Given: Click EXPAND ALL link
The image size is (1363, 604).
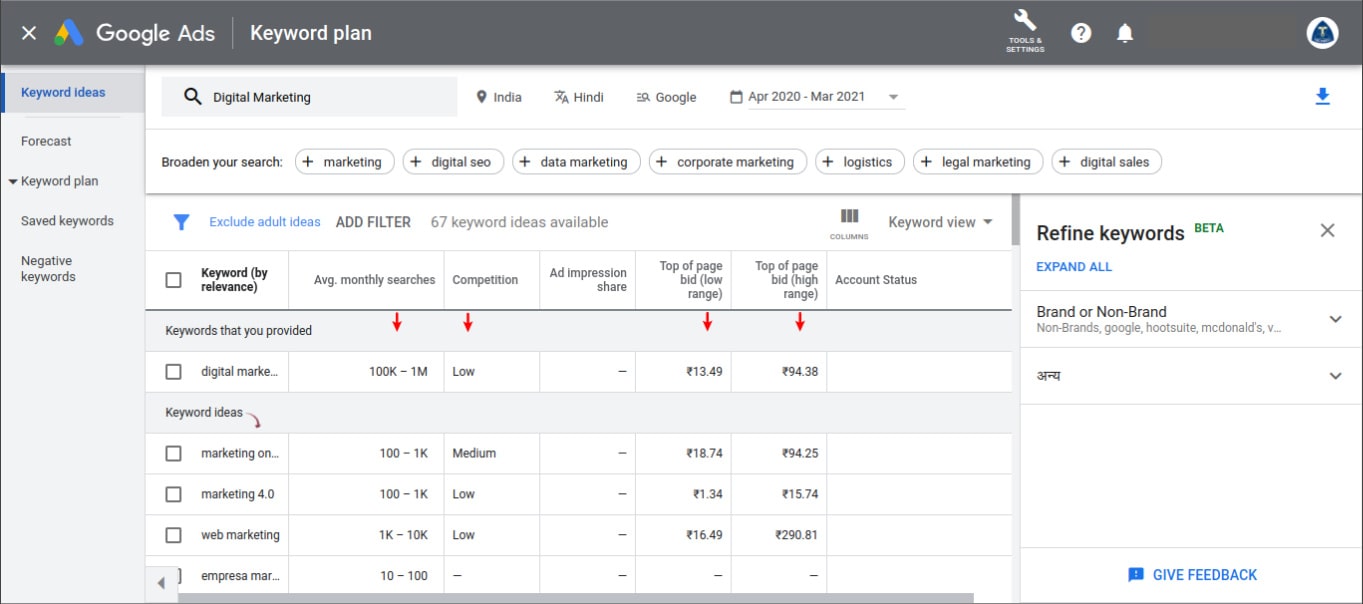Looking at the screenshot, I should (1074, 267).
